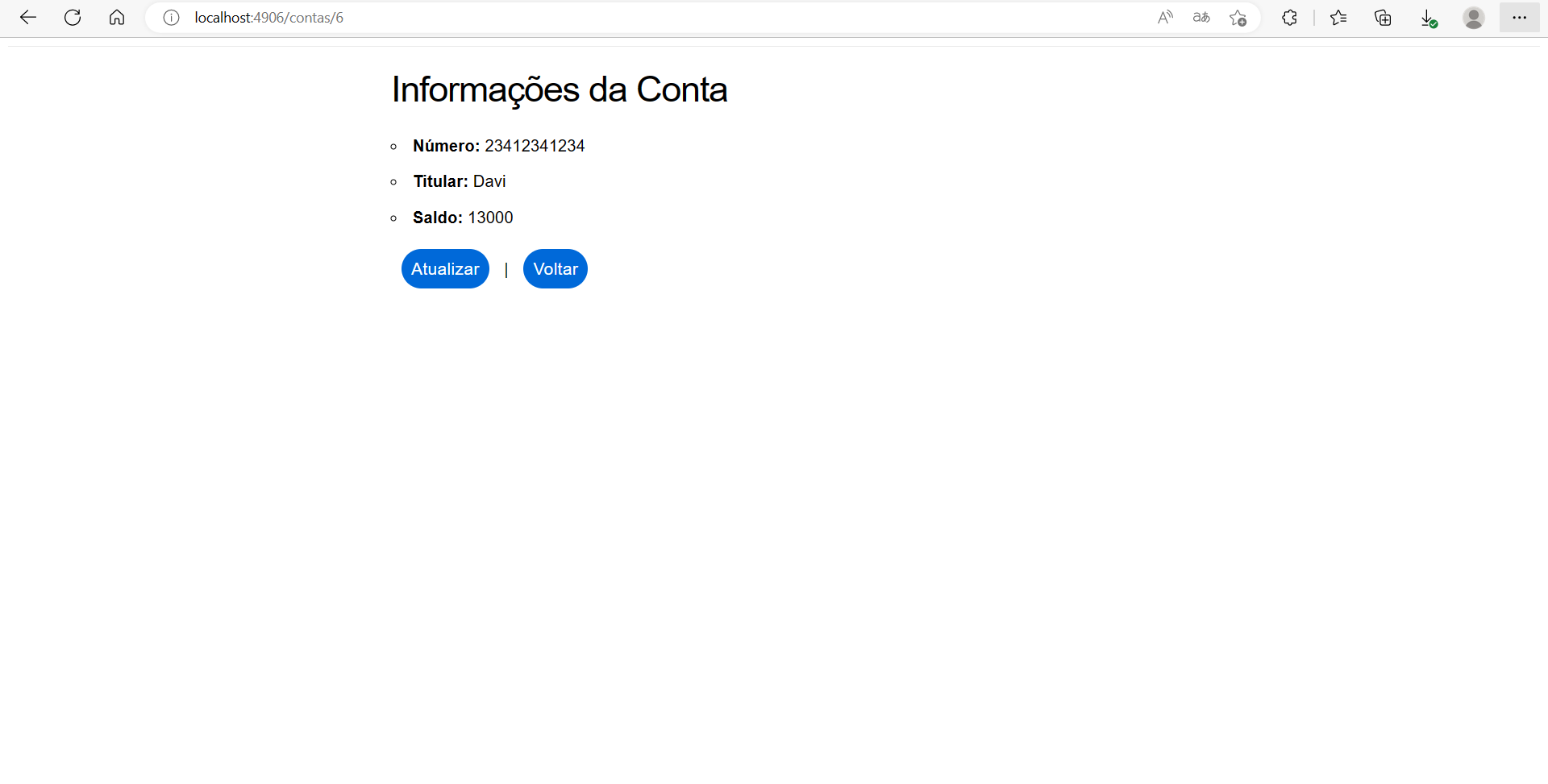Click the Voltar button

555,268
